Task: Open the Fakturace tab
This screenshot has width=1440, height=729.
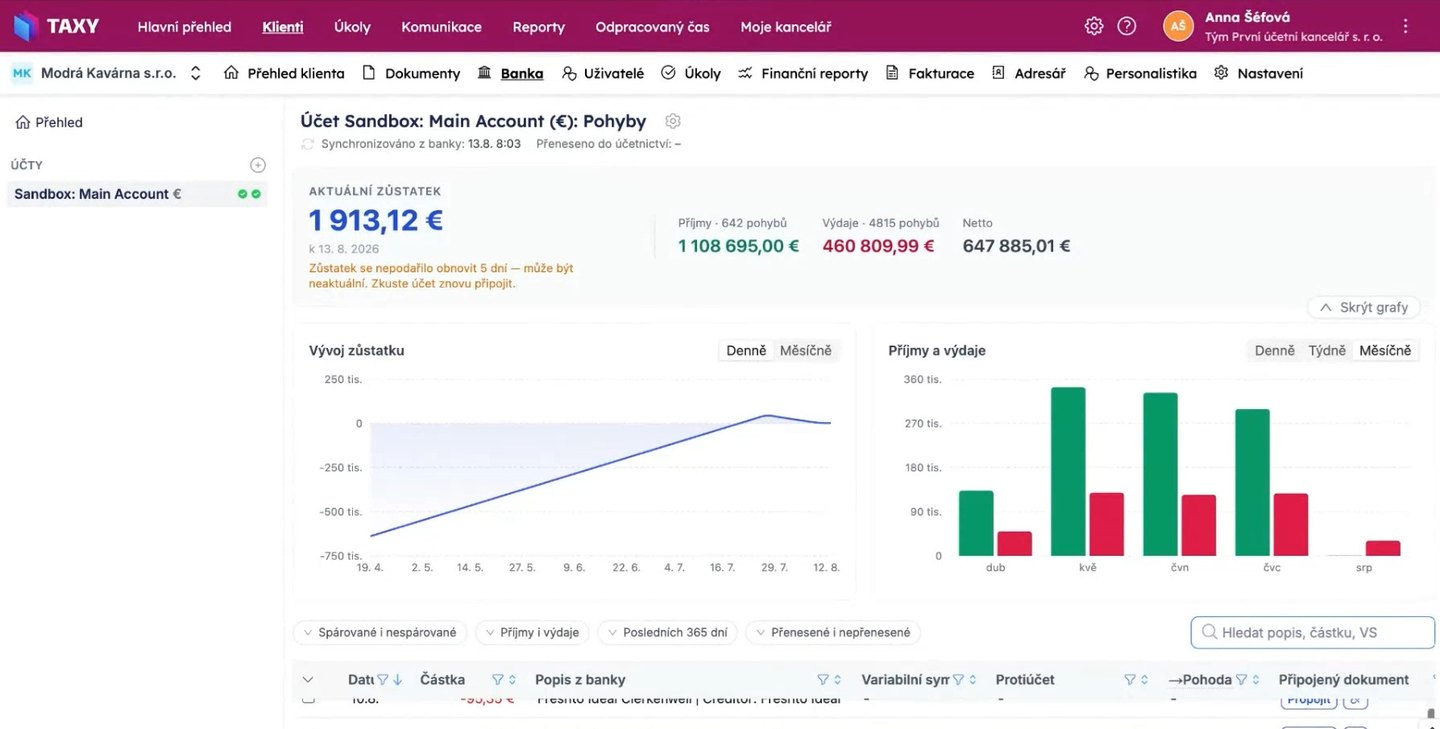Action: [x=930, y=73]
